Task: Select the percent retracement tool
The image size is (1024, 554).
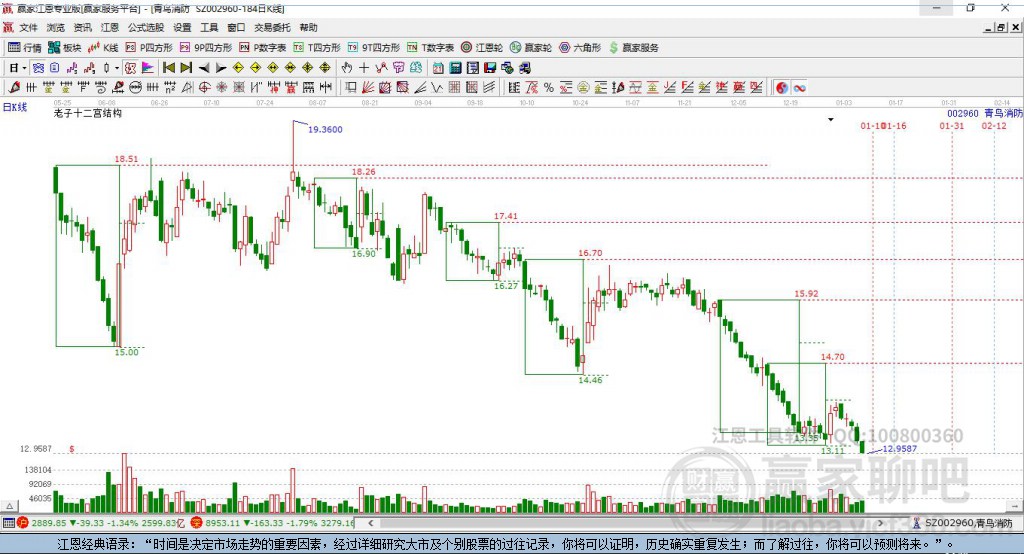Action: click(549, 88)
